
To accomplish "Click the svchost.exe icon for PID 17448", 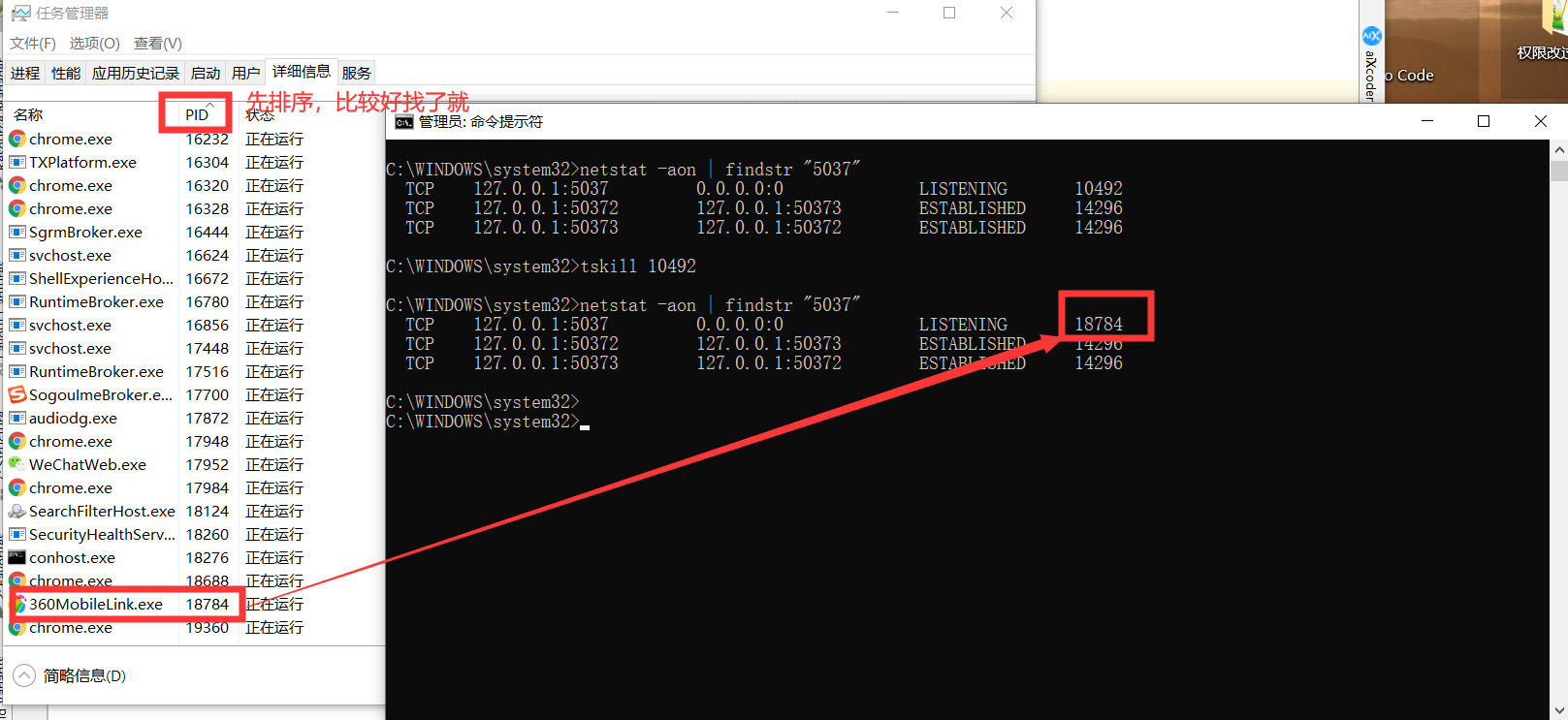I will pos(17,348).
